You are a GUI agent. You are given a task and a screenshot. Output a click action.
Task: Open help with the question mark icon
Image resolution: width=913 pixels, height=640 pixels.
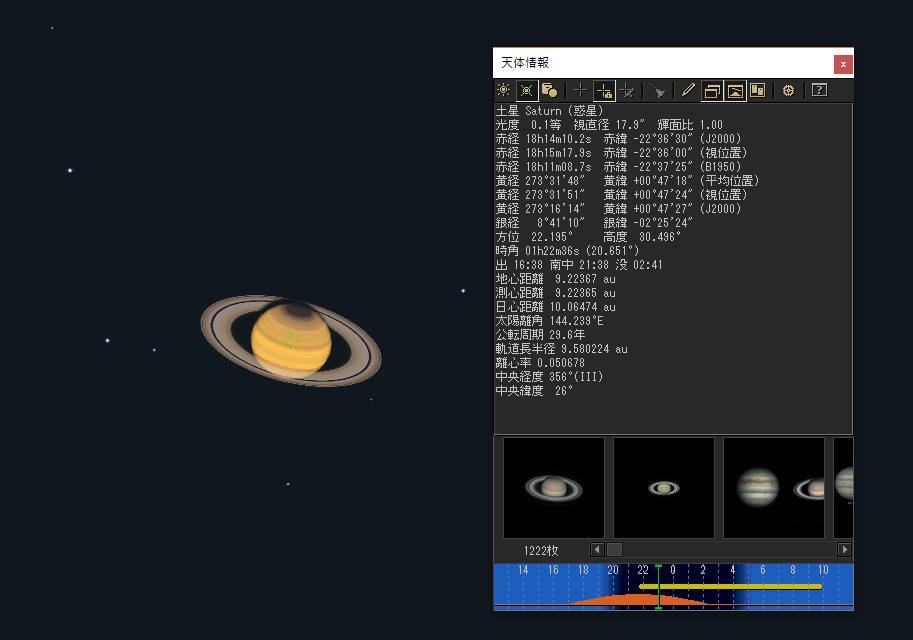coord(819,90)
